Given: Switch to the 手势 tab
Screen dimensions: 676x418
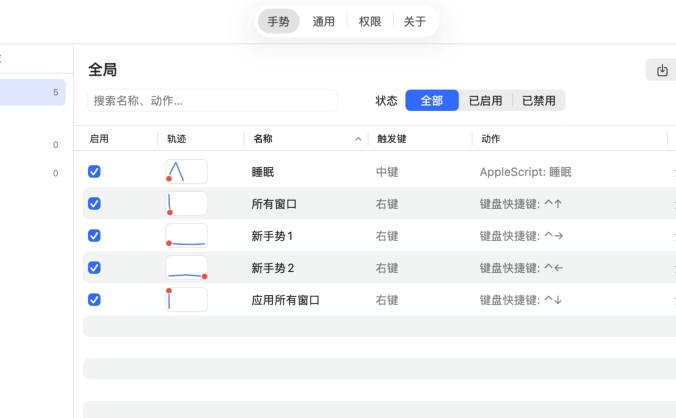Looking at the screenshot, I should pos(279,21).
